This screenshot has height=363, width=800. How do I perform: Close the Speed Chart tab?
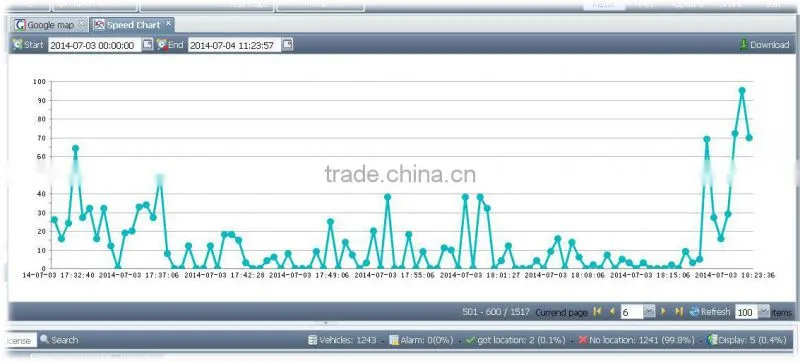(x=168, y=23)
